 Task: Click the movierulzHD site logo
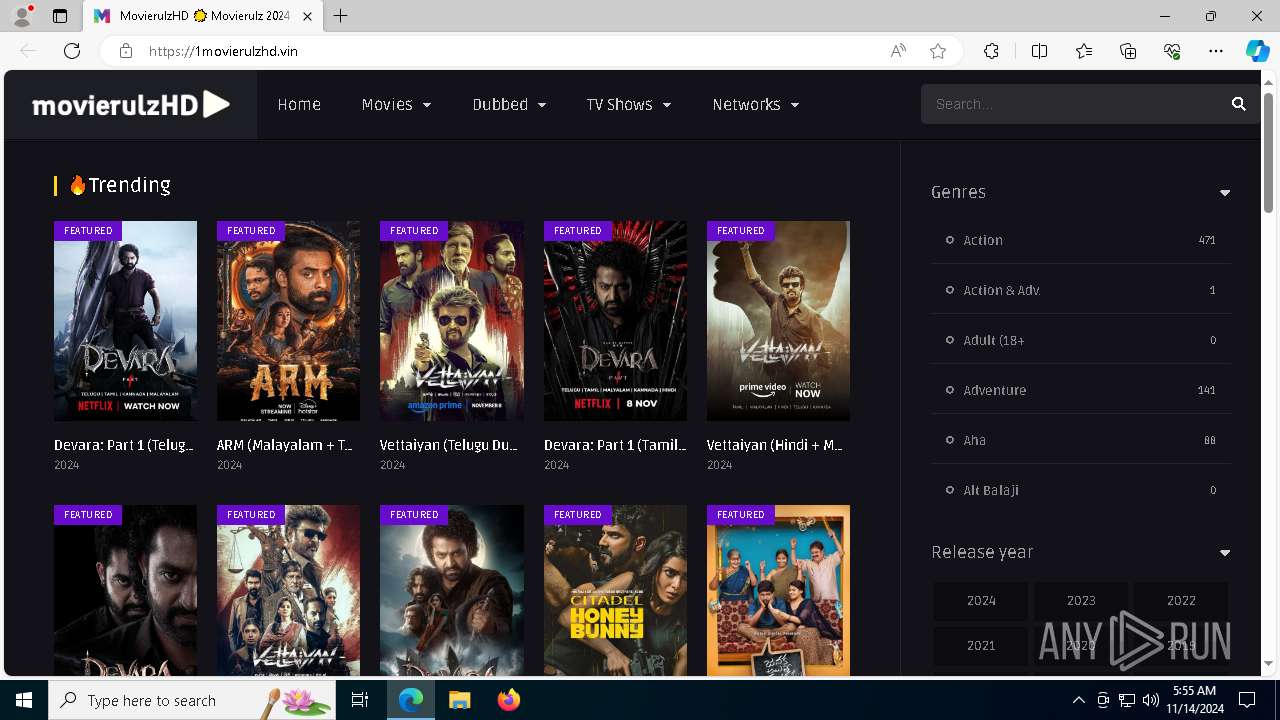pos(131,104)
